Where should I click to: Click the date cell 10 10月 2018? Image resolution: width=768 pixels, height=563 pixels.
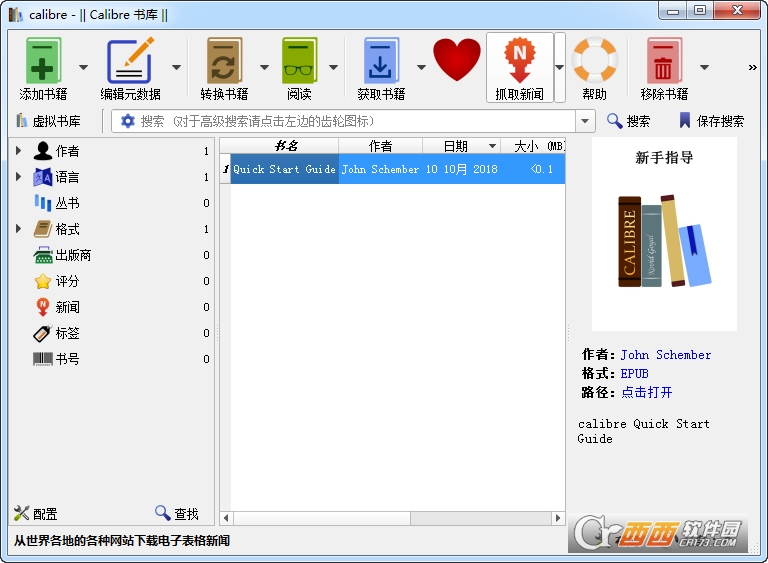coord(461,169)
